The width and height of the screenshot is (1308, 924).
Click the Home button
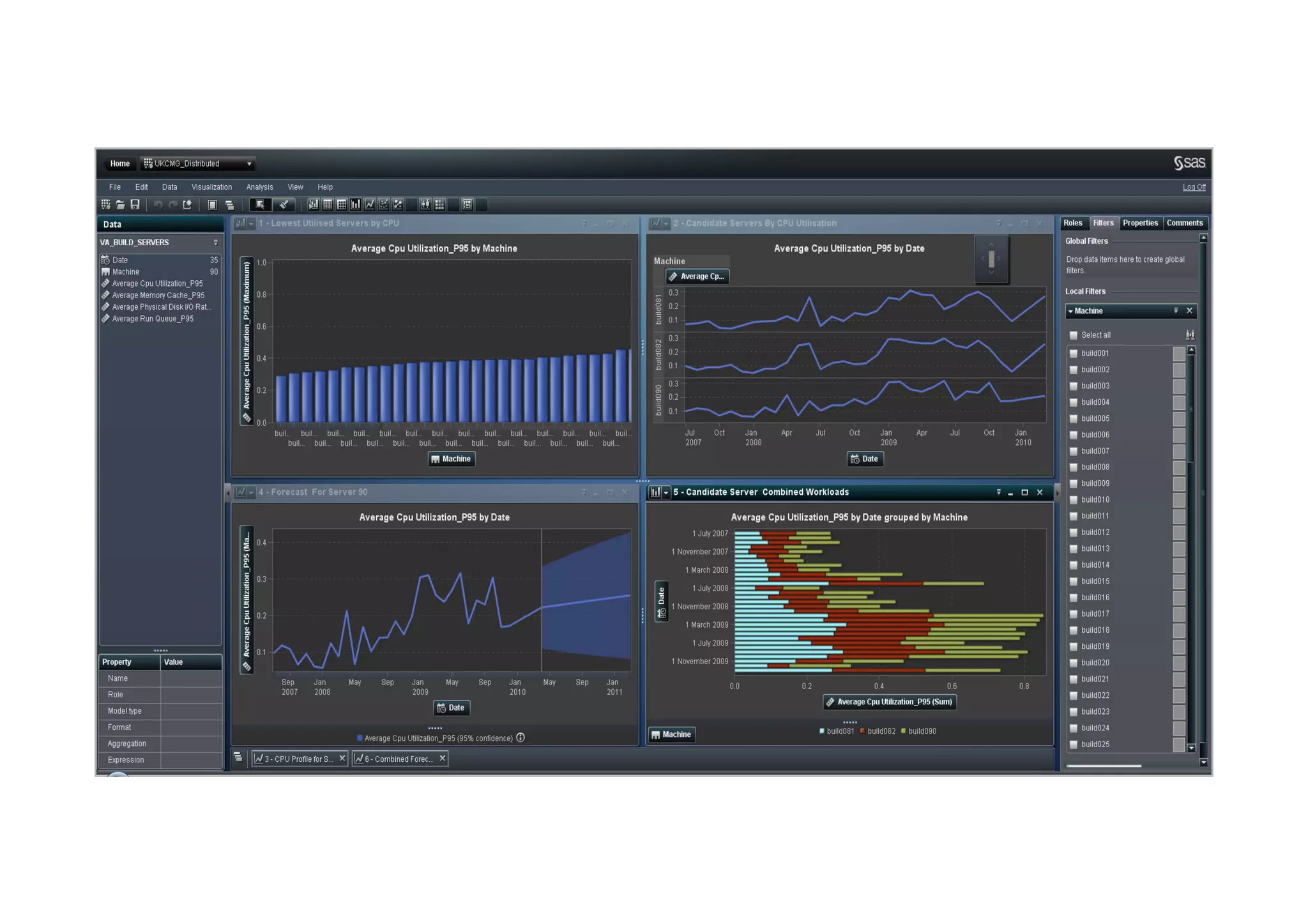coord(119,163)
